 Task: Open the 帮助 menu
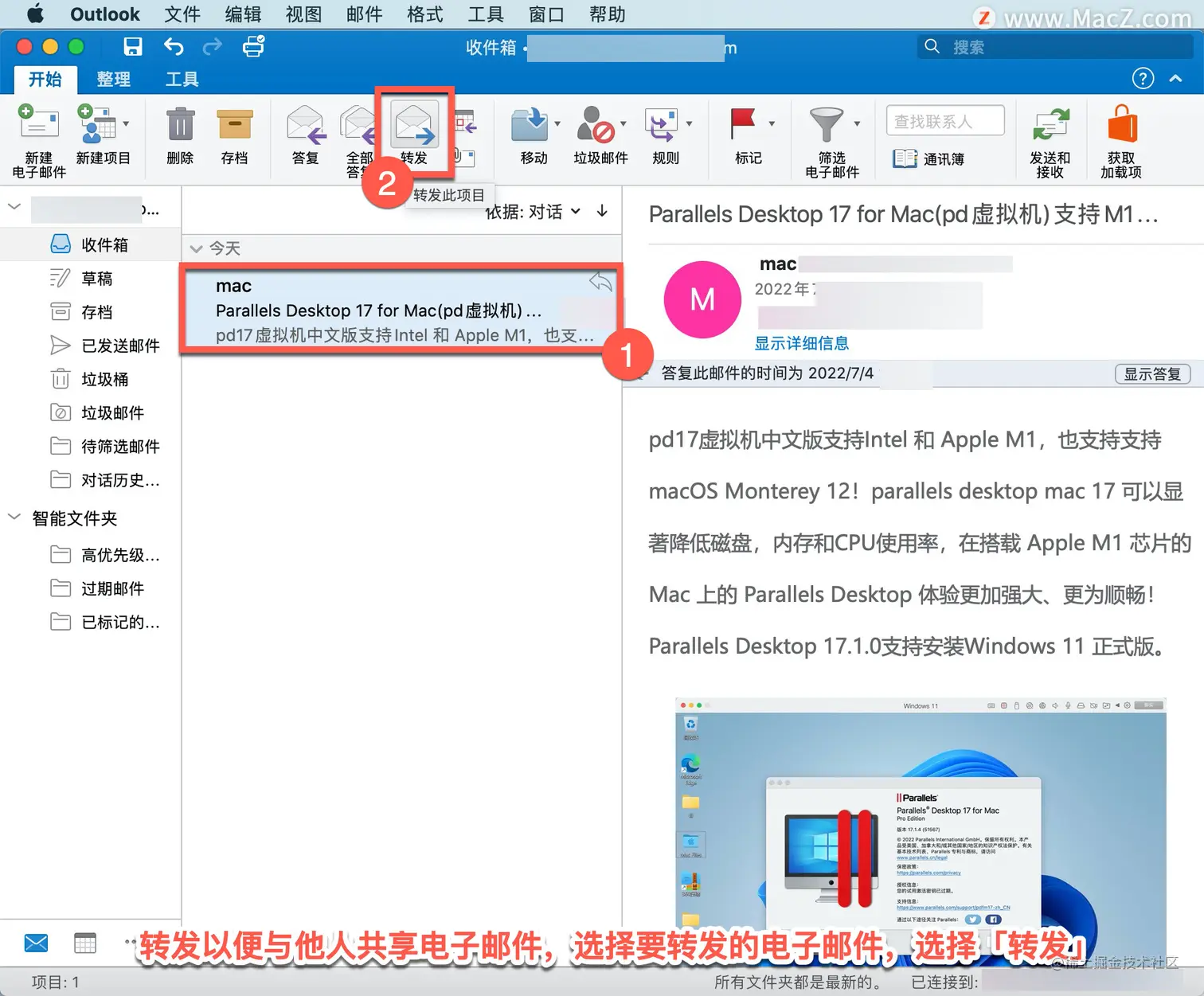pos(607,14)
